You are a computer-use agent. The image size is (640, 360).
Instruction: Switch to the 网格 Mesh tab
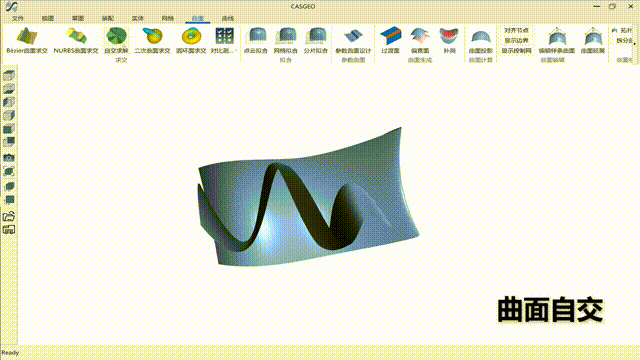168,18
